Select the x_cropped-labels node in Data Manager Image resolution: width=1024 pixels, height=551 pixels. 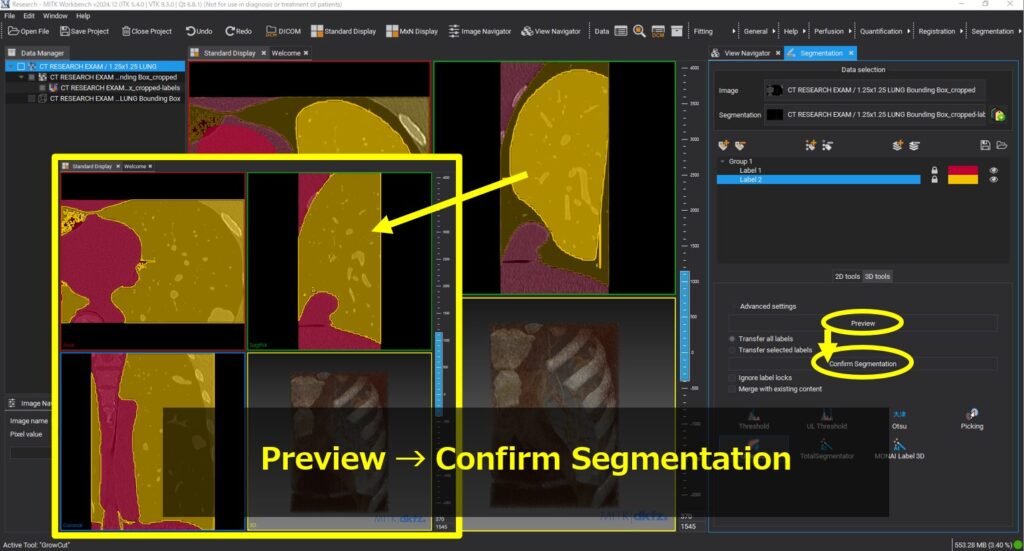[x=120, y=87]
